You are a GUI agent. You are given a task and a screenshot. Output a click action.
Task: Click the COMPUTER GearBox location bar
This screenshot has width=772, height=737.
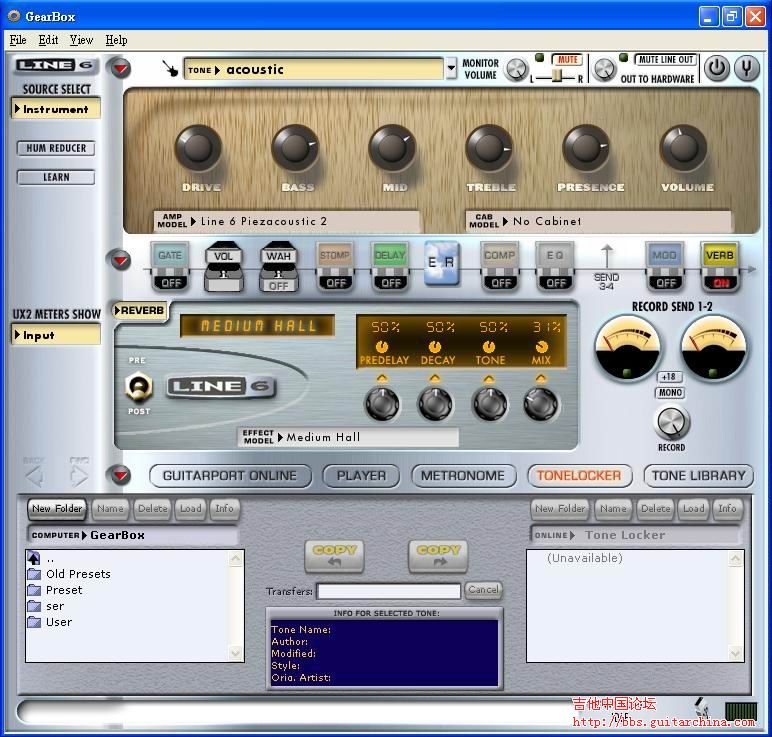[x=133, y=535]
